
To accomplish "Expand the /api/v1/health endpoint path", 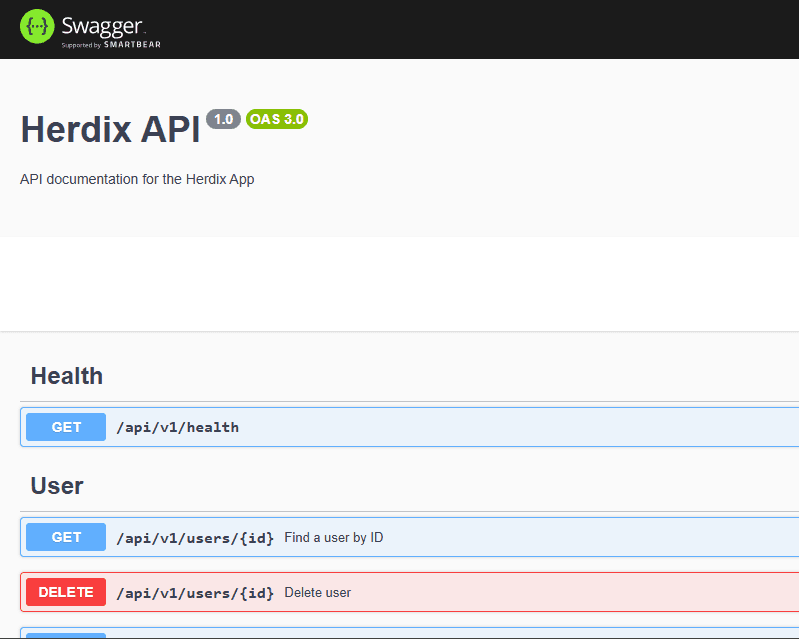I will click(x=177, y=428).
